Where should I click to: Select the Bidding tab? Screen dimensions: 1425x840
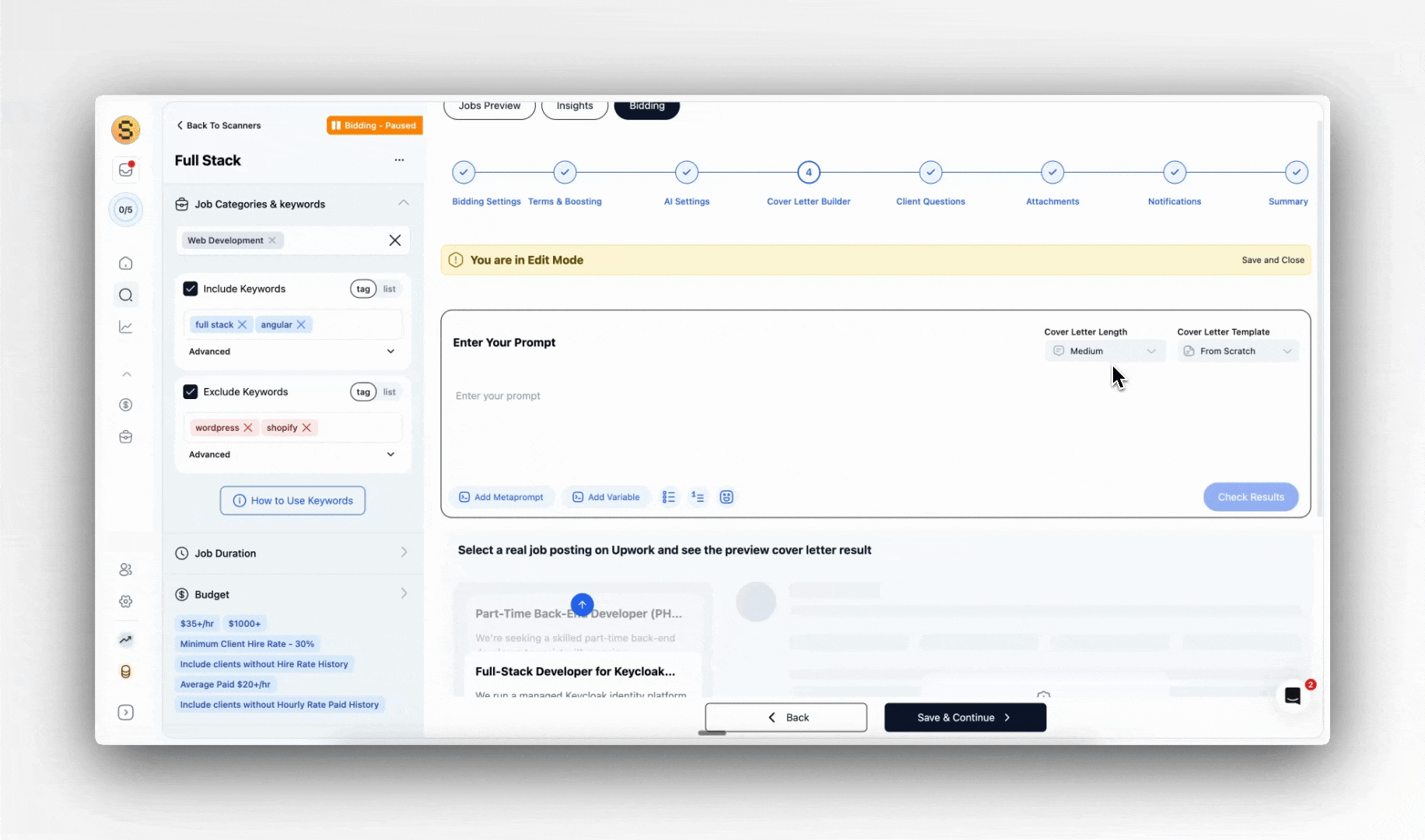[646, 107]
